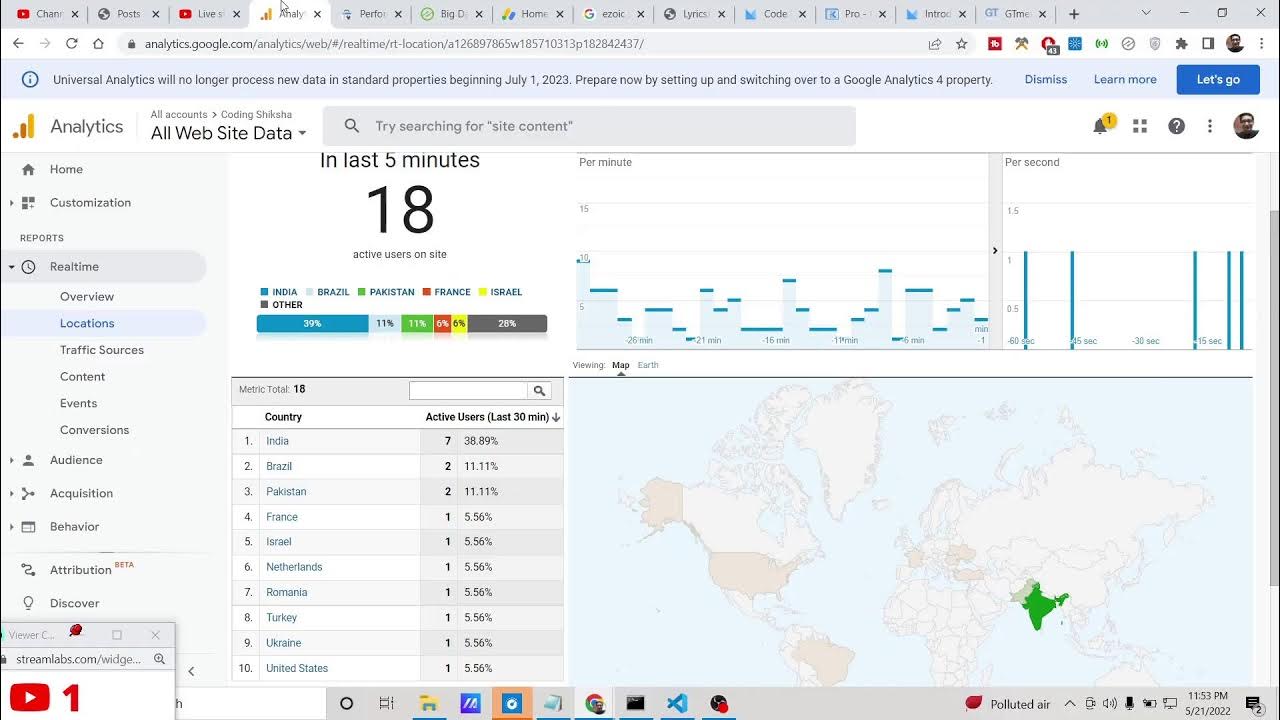Viewport: 1280px width, 720px height.
Task: Open the All Web Site Data dropdown
Action: (x=228, y=133)
